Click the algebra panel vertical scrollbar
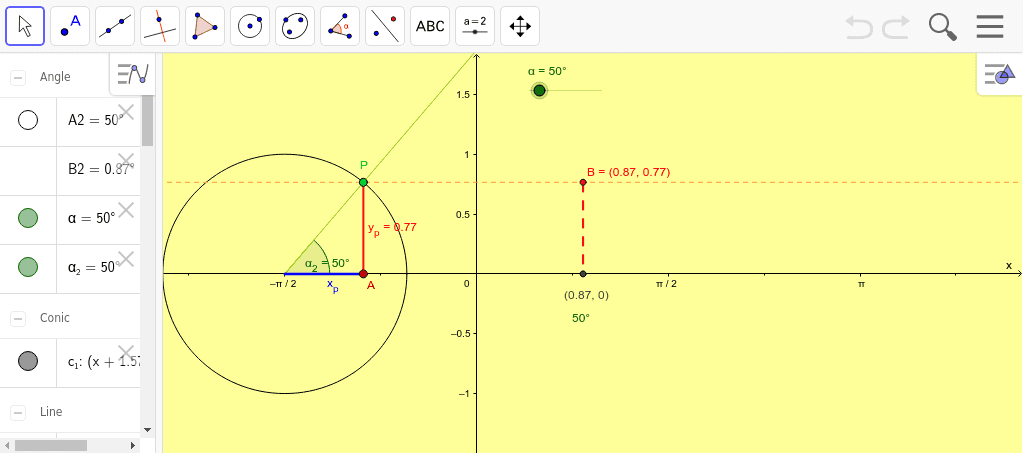Viewport: 1024px width, 455px height. coord(148,121)
